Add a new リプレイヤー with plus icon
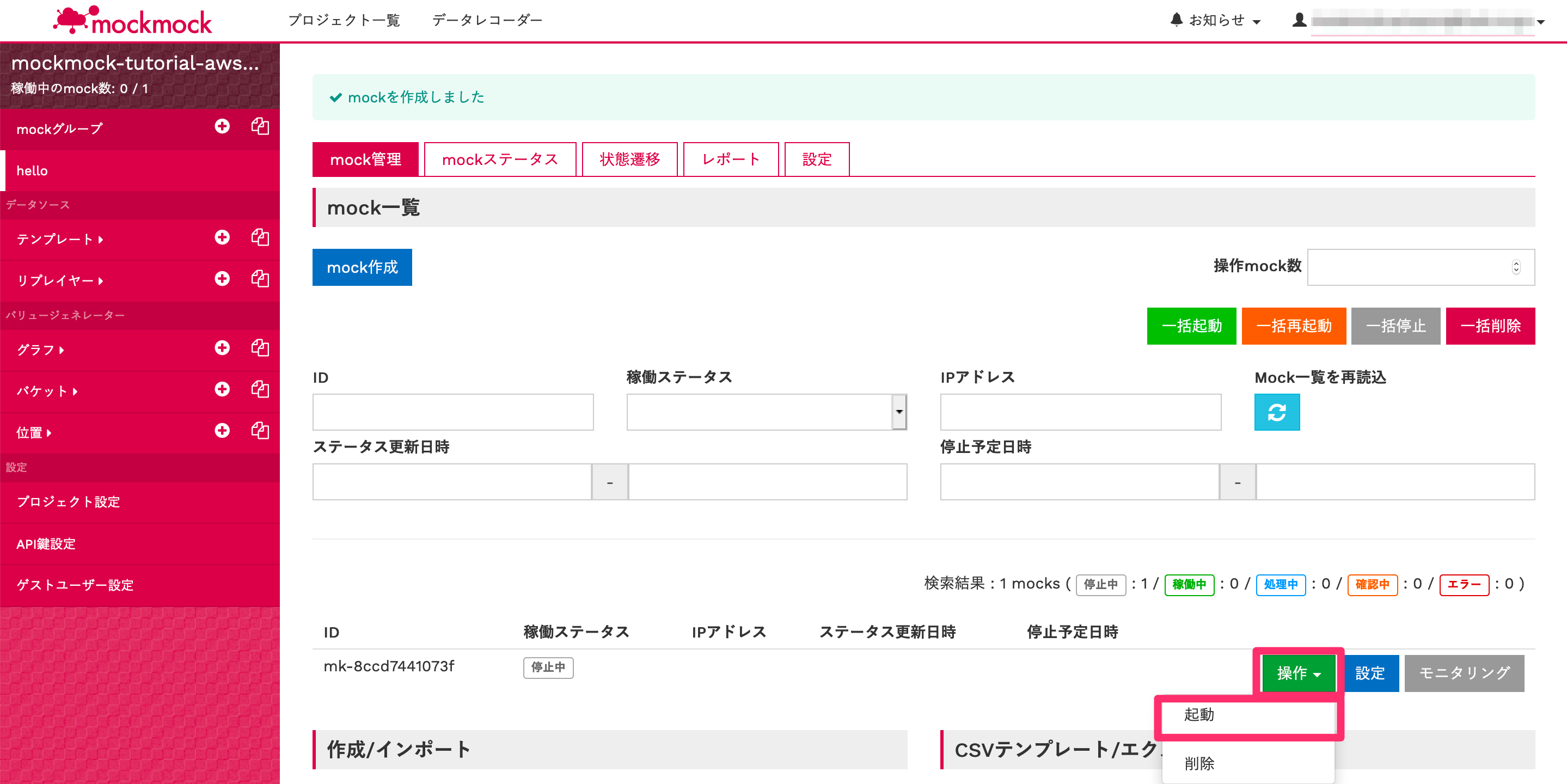Screen dimensions: 1567x784 [x=222, y=279]
